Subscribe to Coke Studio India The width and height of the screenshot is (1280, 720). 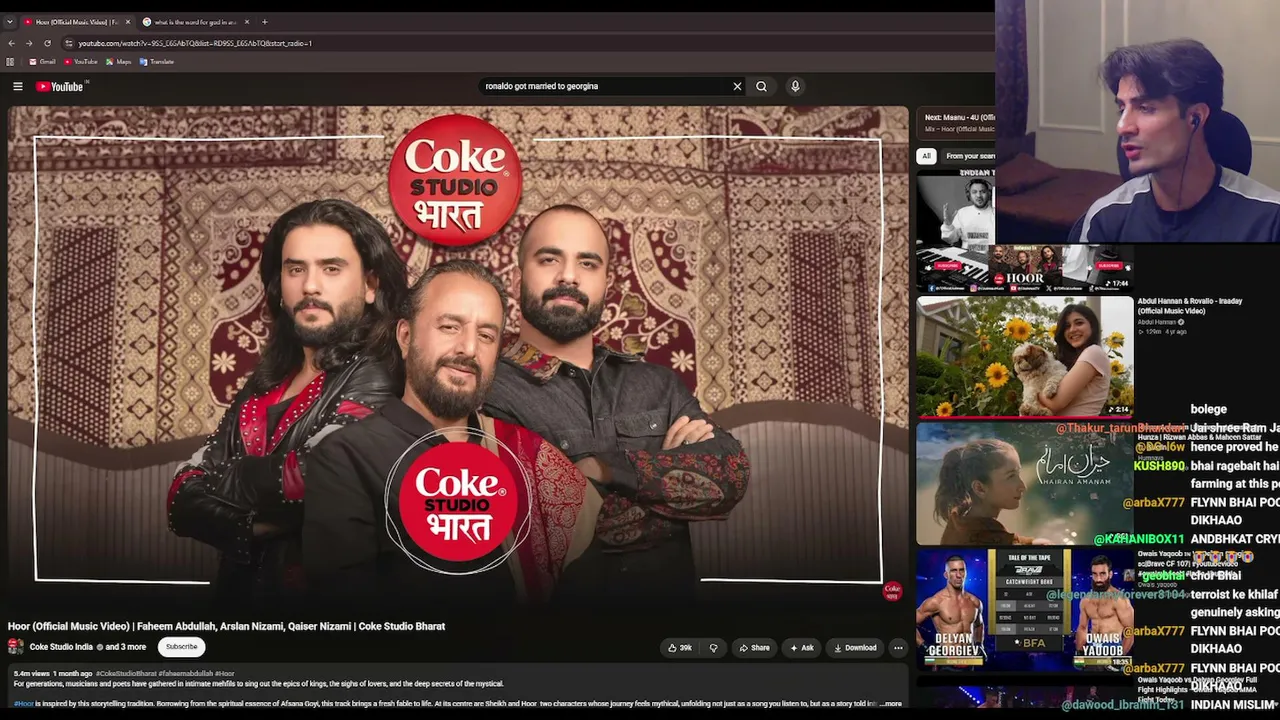182,647
